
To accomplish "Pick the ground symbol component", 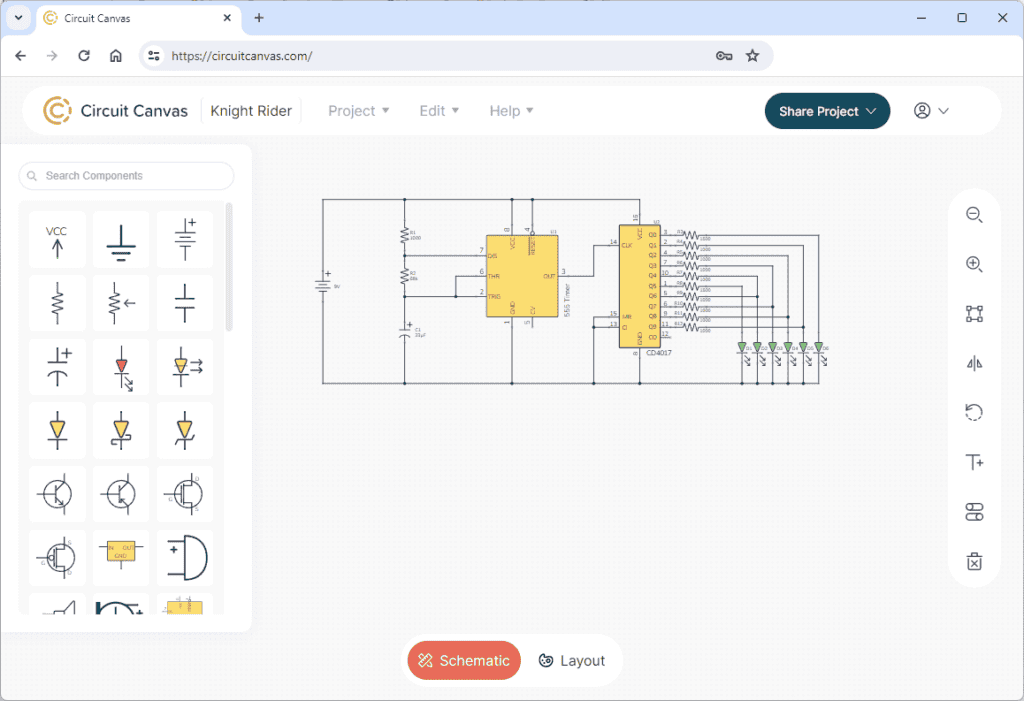I will pyautogui.click(x=121, y=239).
